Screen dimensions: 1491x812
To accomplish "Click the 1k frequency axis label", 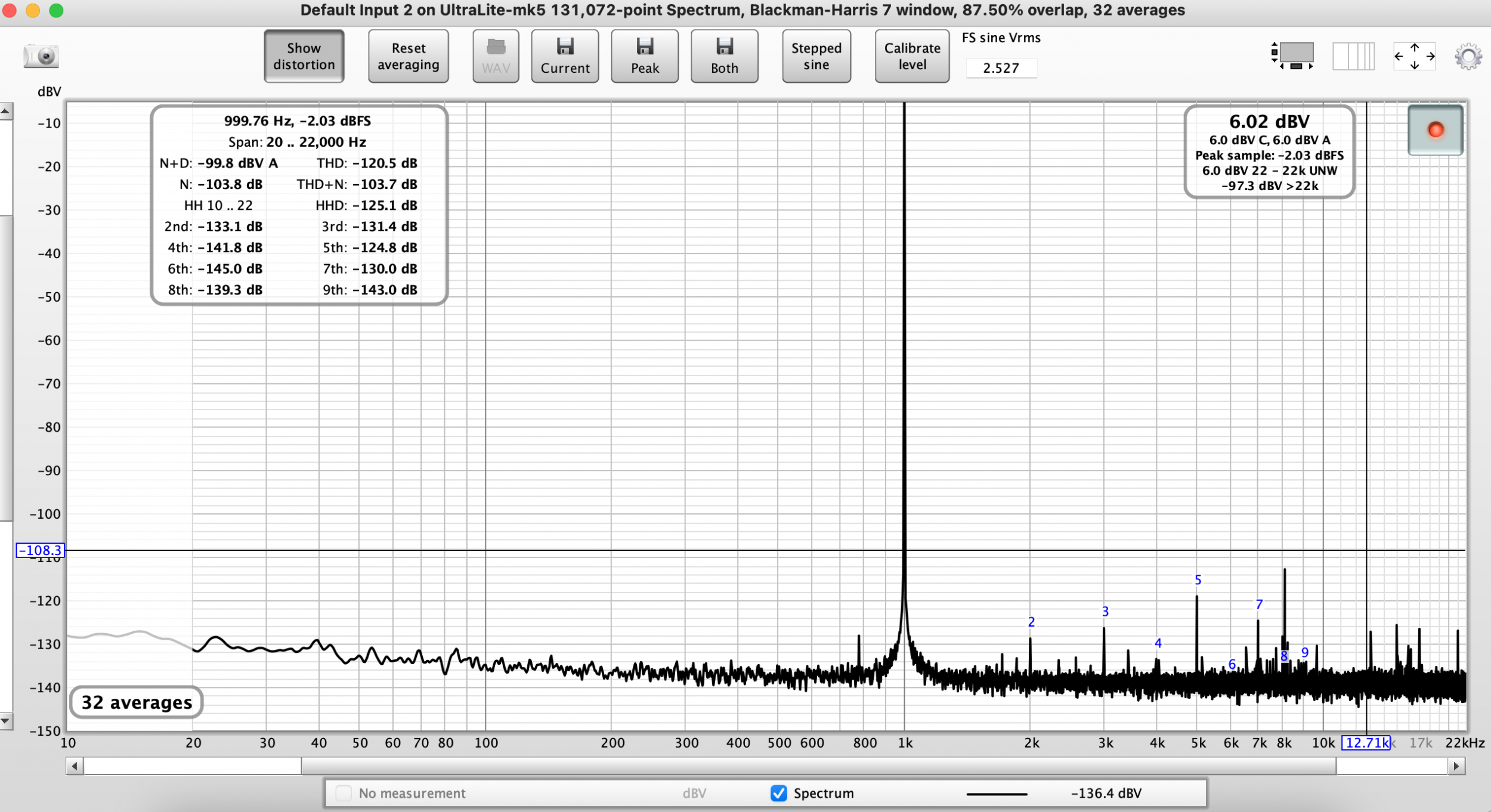I will pos(905,743).
